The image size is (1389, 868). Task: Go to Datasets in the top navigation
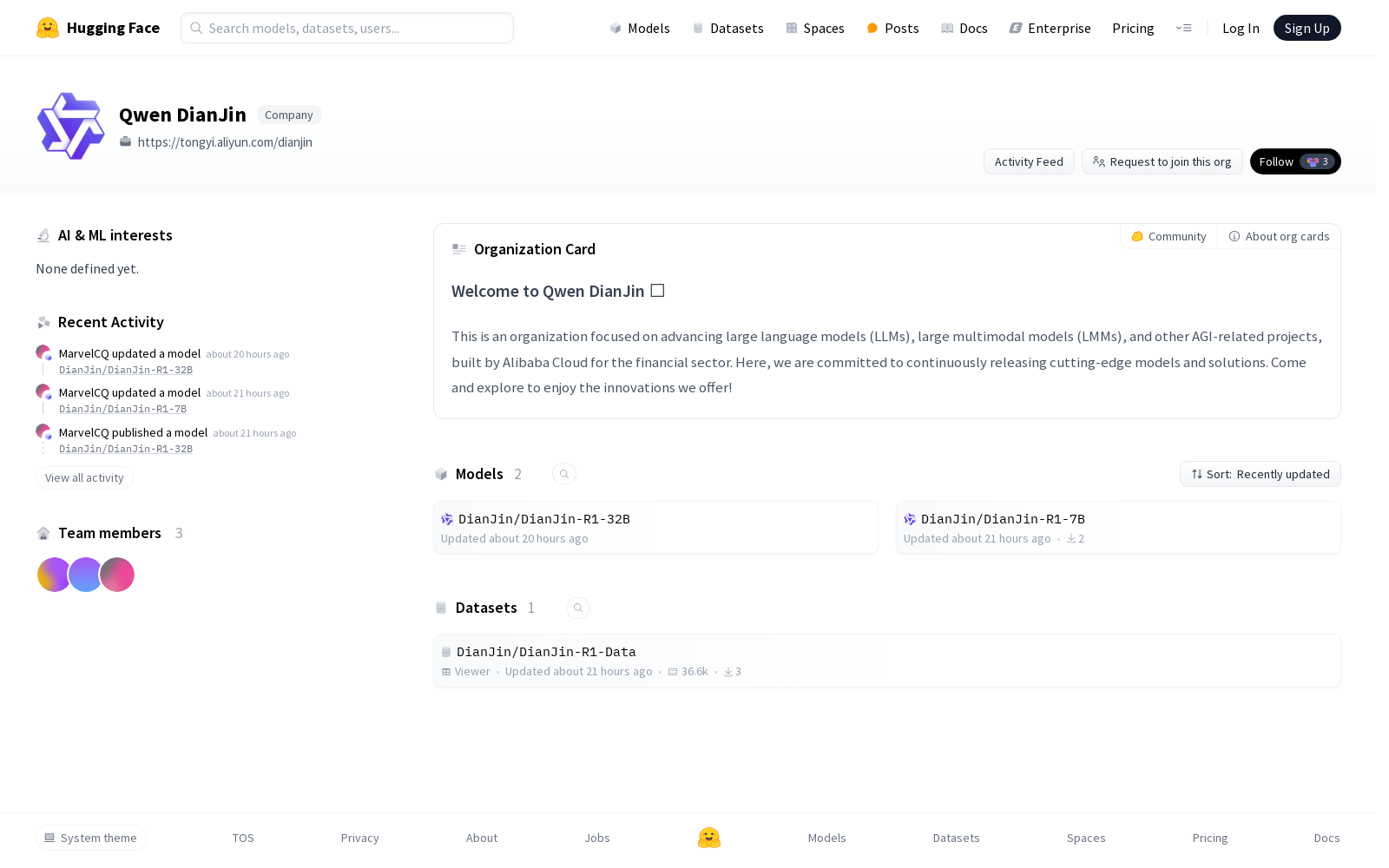727,28
